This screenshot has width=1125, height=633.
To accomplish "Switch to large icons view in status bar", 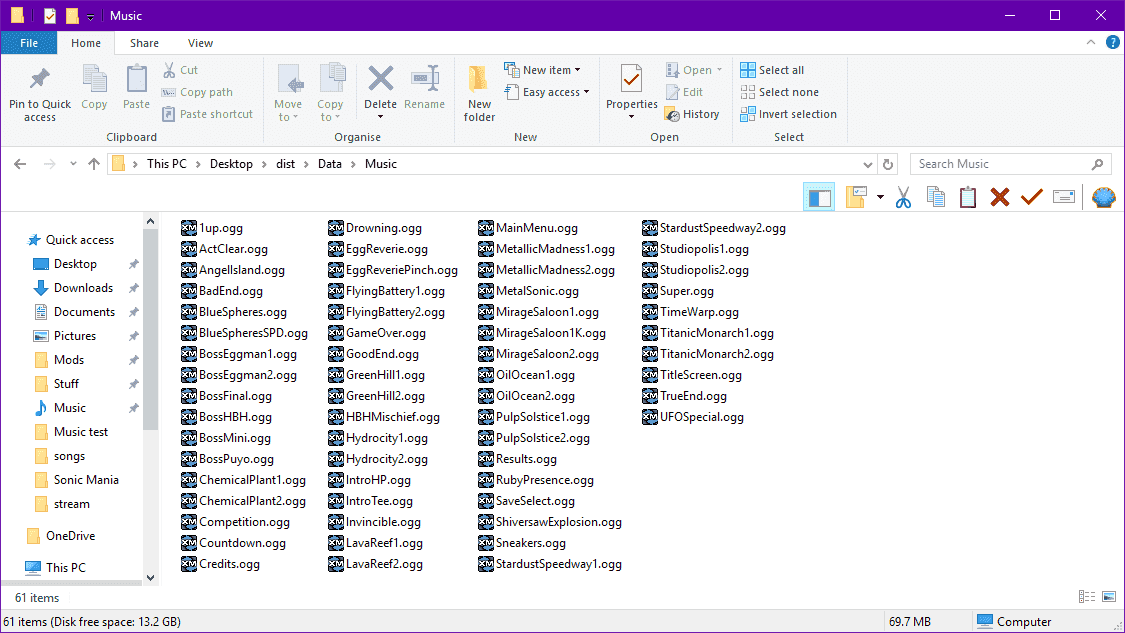I will (1109, 597).
